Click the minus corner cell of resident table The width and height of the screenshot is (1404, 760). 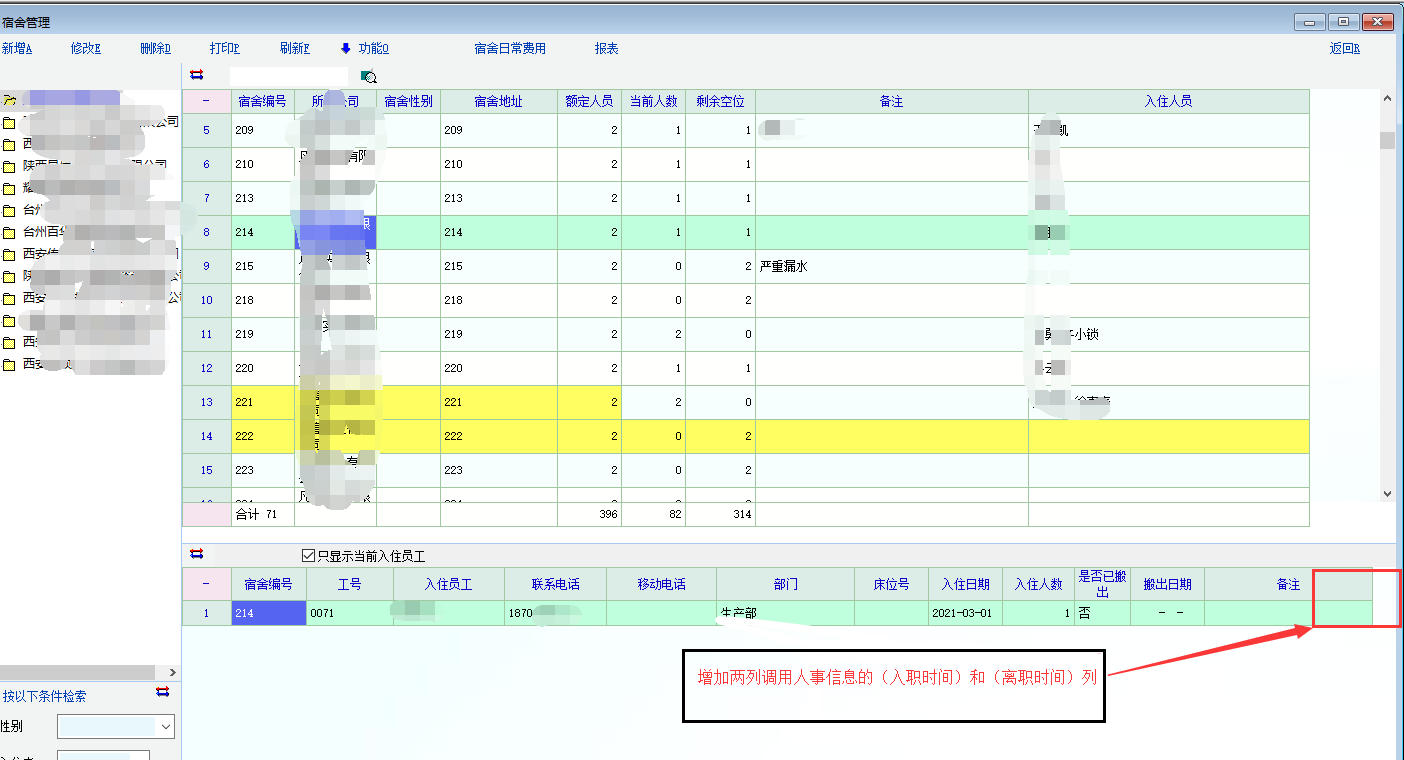click(x=206, y=584)
